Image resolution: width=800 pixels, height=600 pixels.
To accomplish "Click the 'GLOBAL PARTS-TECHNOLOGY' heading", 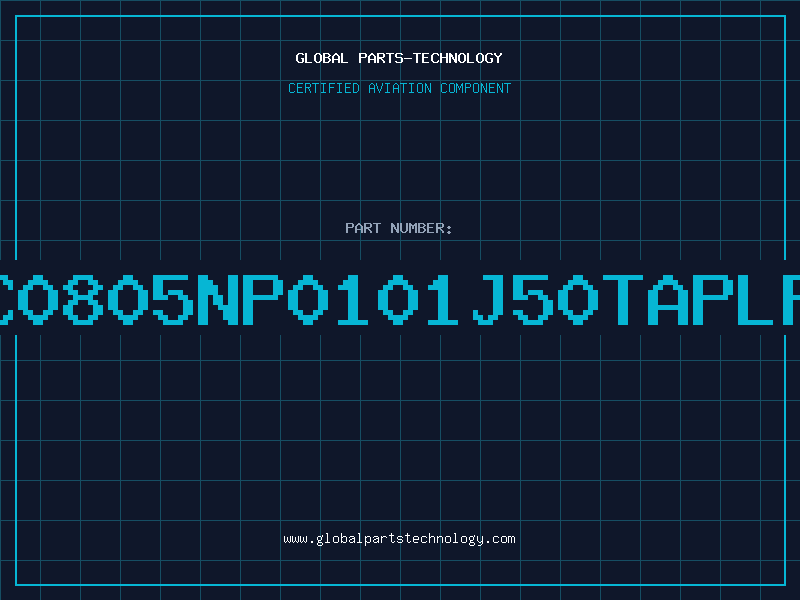I will click(x=399, y=58).
